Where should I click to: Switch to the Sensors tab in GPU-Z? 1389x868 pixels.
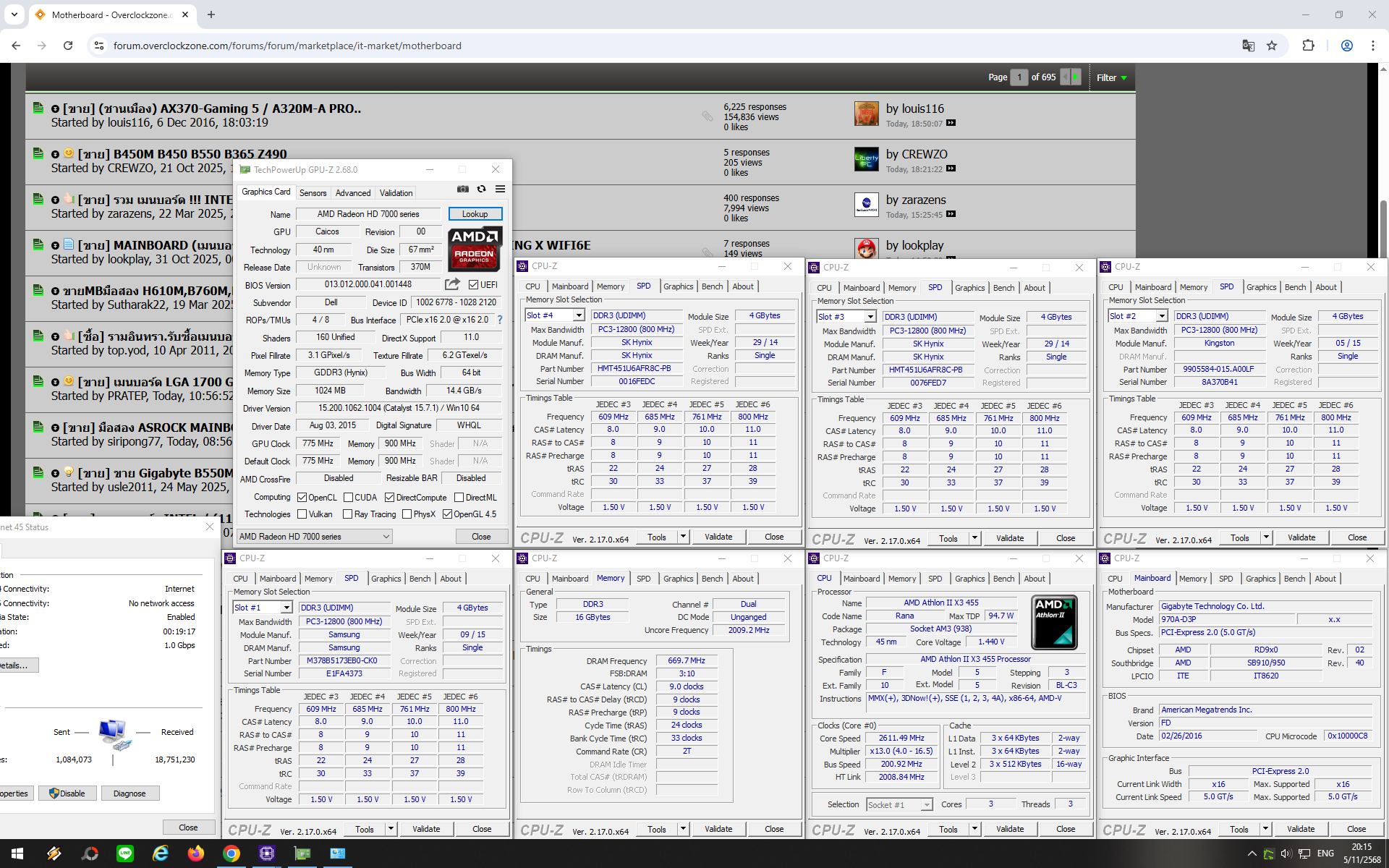pyautogui.click(x=313, y=193)
